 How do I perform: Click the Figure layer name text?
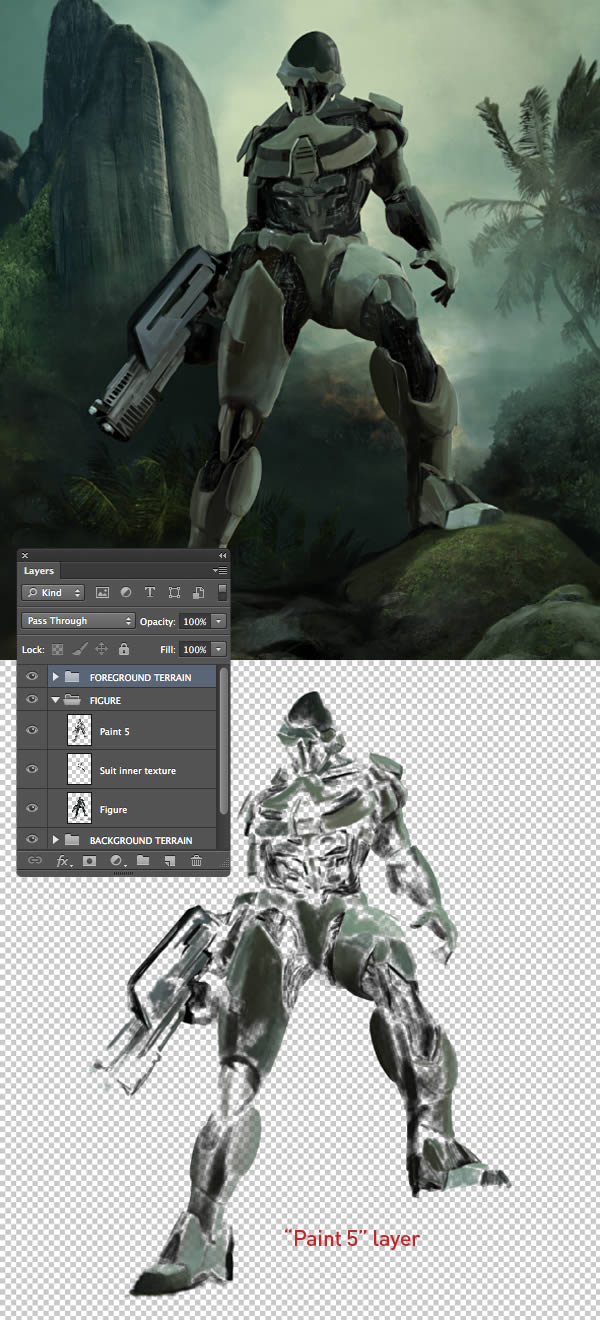[x=113, y=809]
